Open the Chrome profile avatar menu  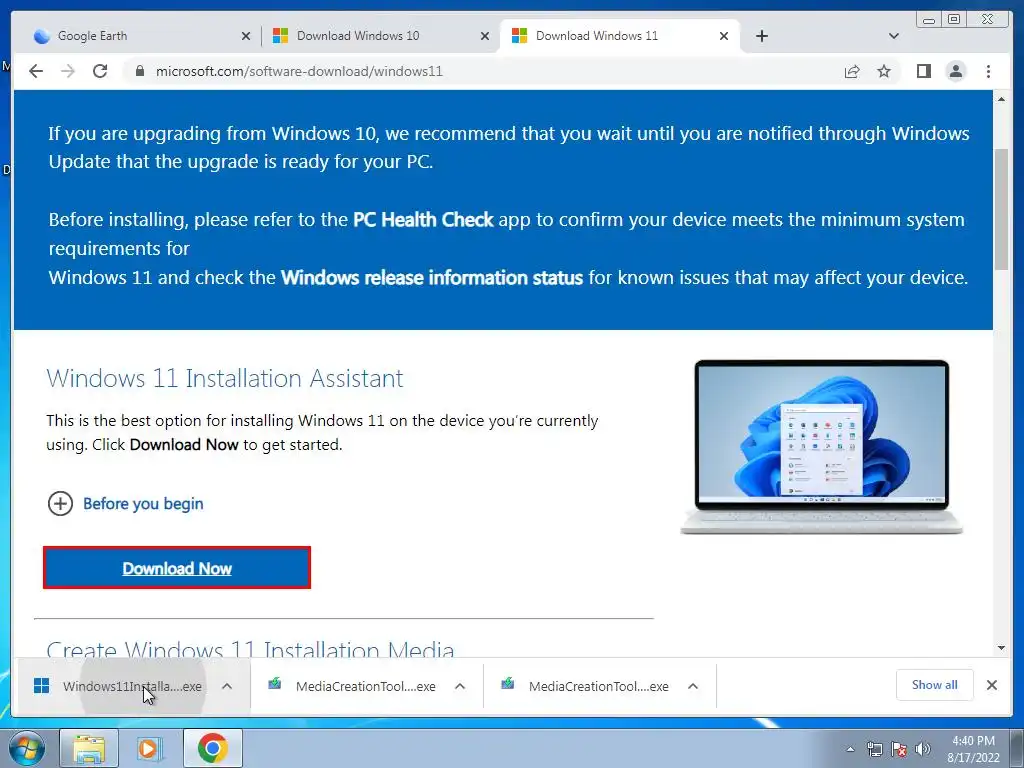[955, 71]
